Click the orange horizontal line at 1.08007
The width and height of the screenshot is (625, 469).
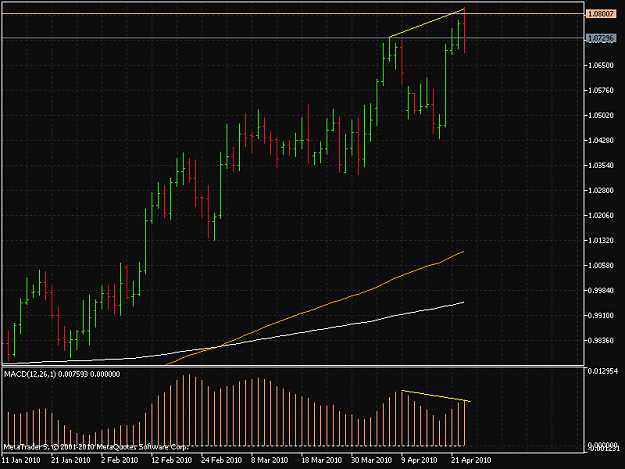pyautogui.click(x=293, y=14)
